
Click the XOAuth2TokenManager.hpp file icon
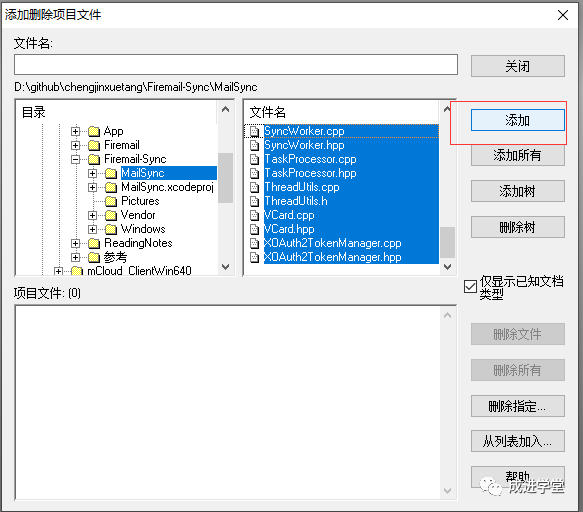coord(255,257)
